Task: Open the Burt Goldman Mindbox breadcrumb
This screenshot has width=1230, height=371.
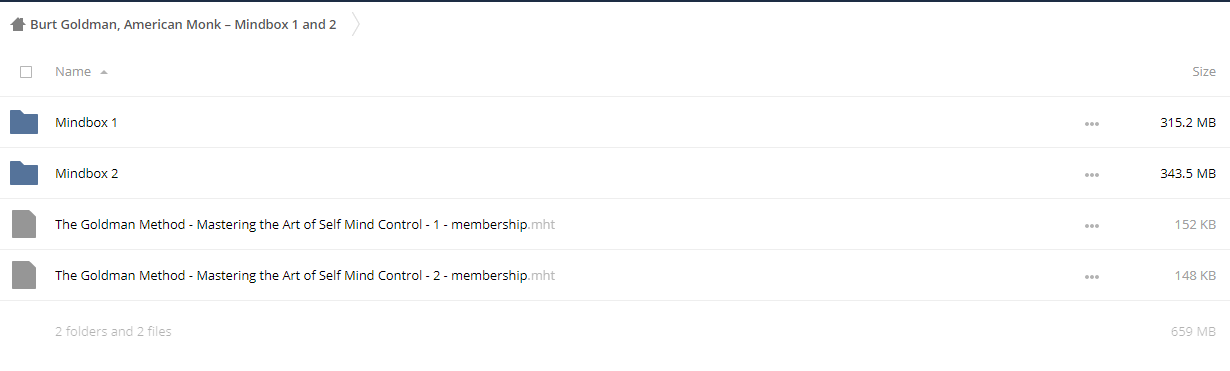Action: pyautogui.click(x=183, y=24)
